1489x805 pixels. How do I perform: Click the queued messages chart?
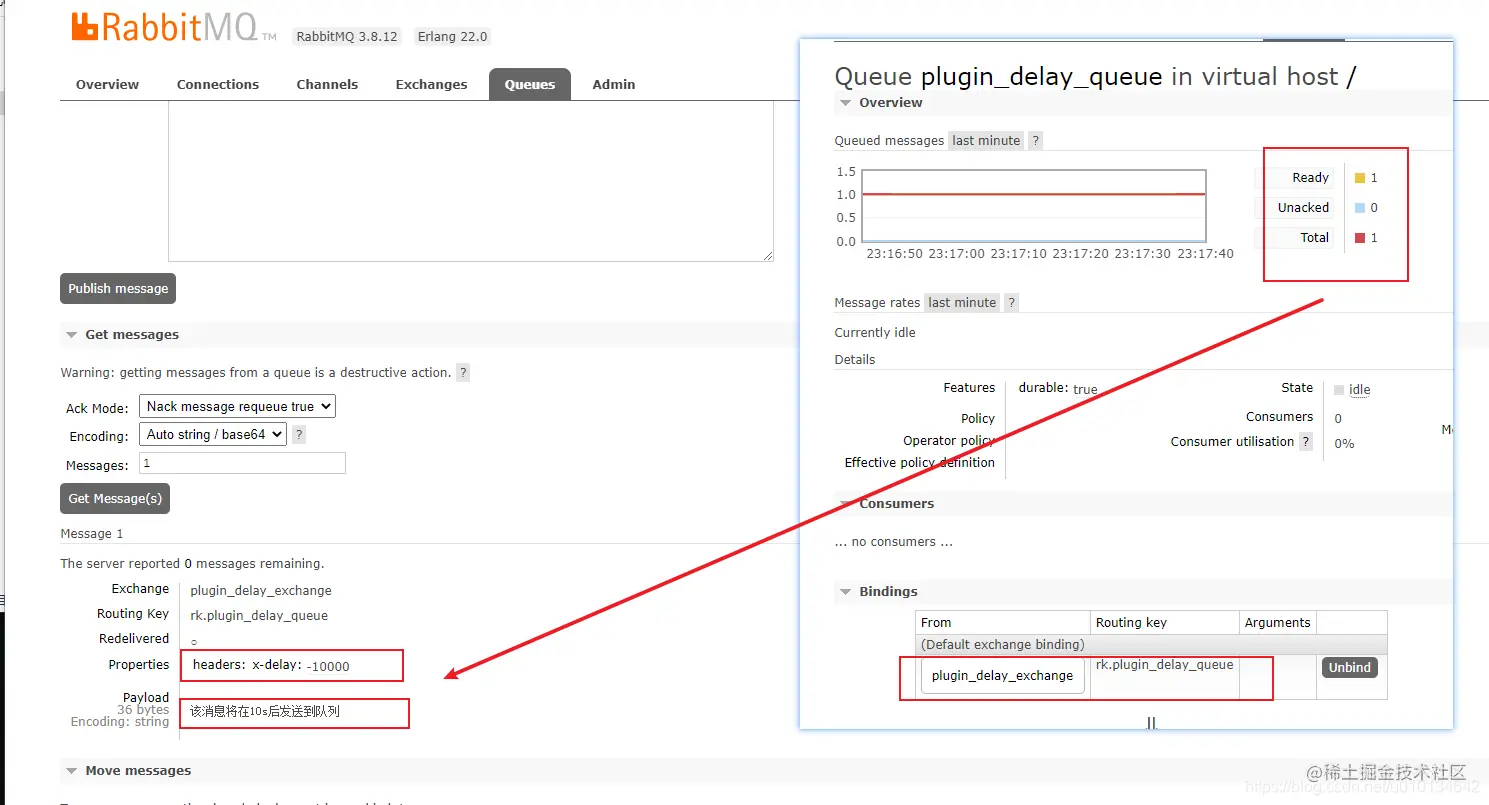(x=1034, y=206)
